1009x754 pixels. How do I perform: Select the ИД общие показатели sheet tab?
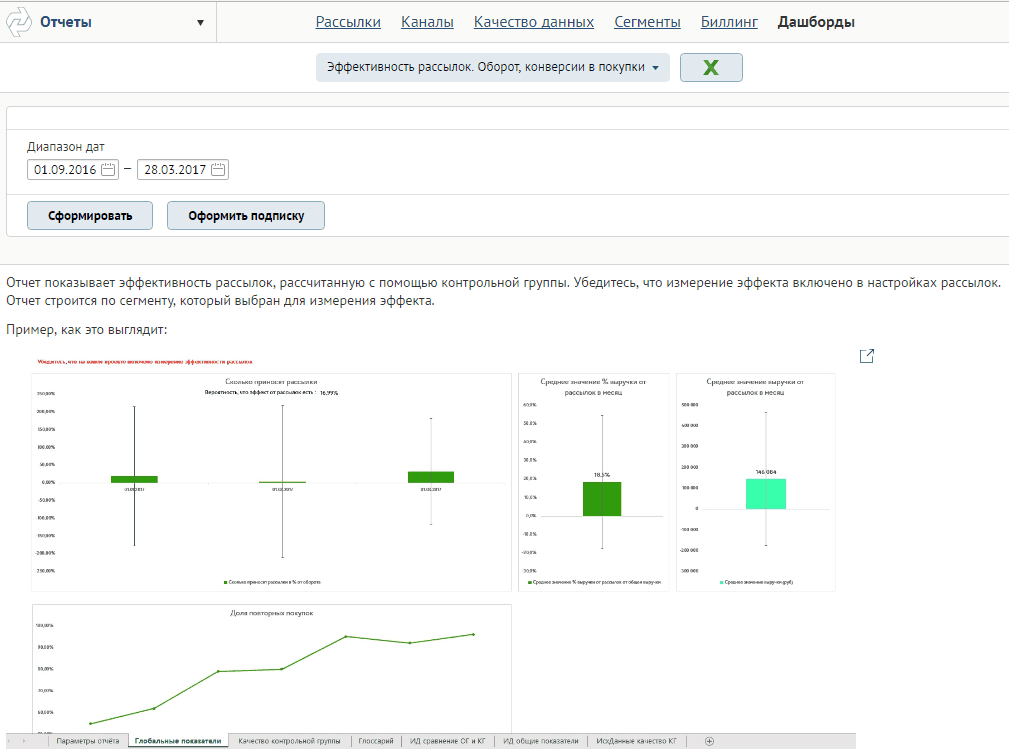coord(541,741)
